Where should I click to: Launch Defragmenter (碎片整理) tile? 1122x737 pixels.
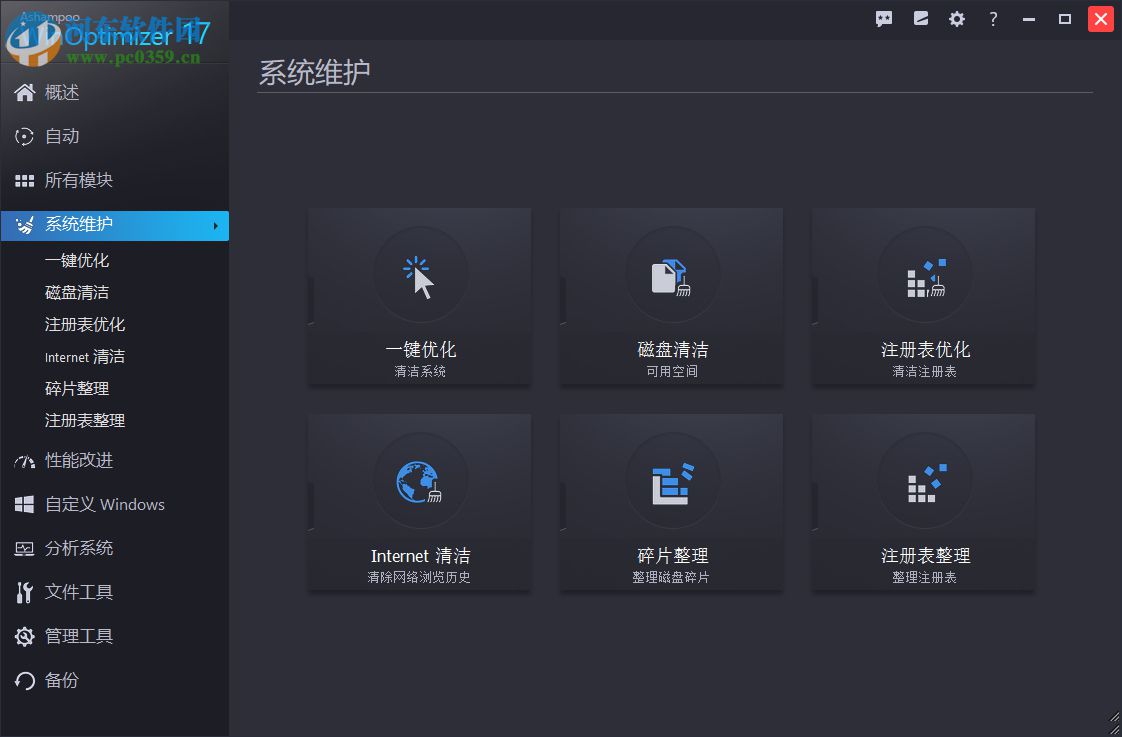tap(670, 502)
